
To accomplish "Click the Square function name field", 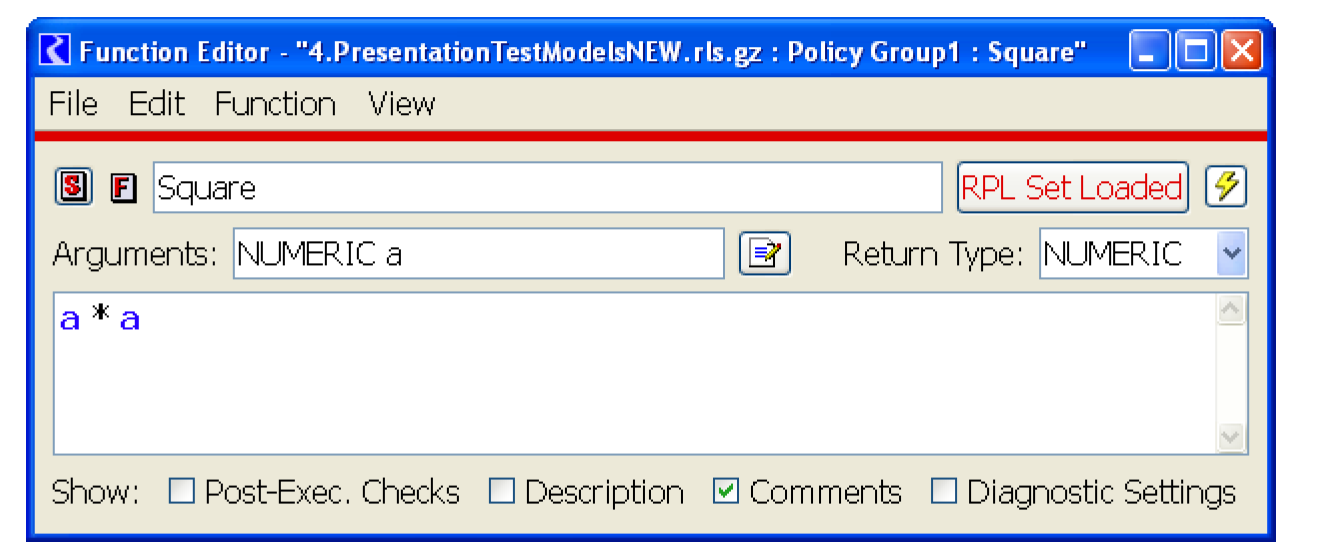I will 547,188.
